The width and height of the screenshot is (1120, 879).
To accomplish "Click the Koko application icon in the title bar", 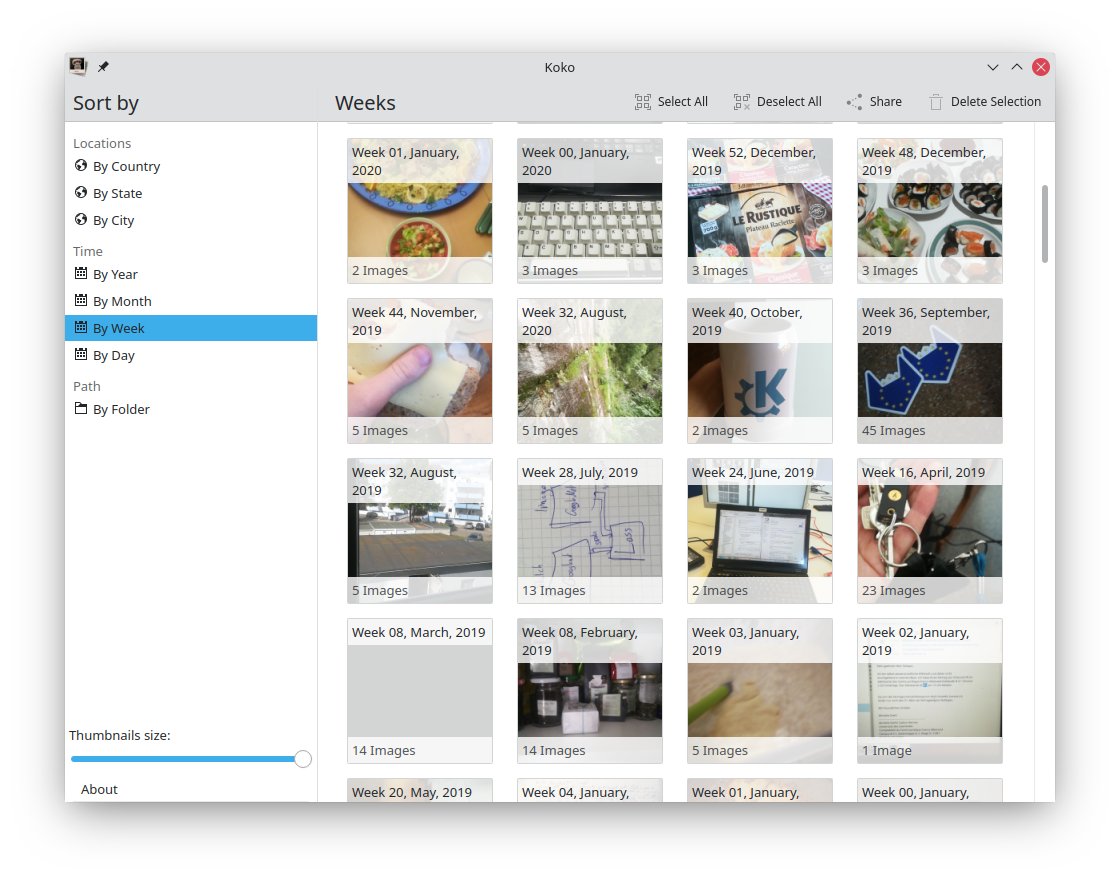I will [78, 66].
